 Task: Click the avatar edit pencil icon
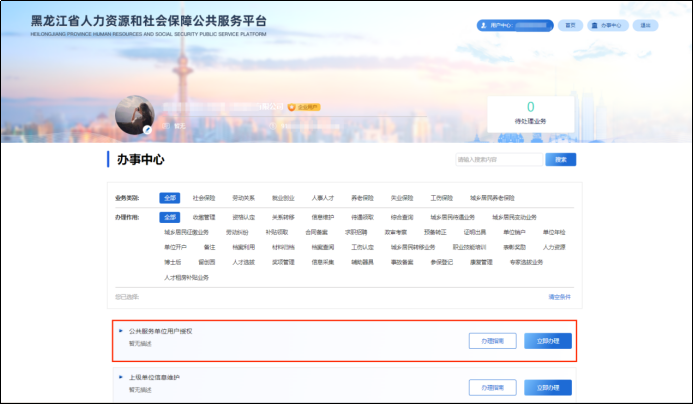147,129
